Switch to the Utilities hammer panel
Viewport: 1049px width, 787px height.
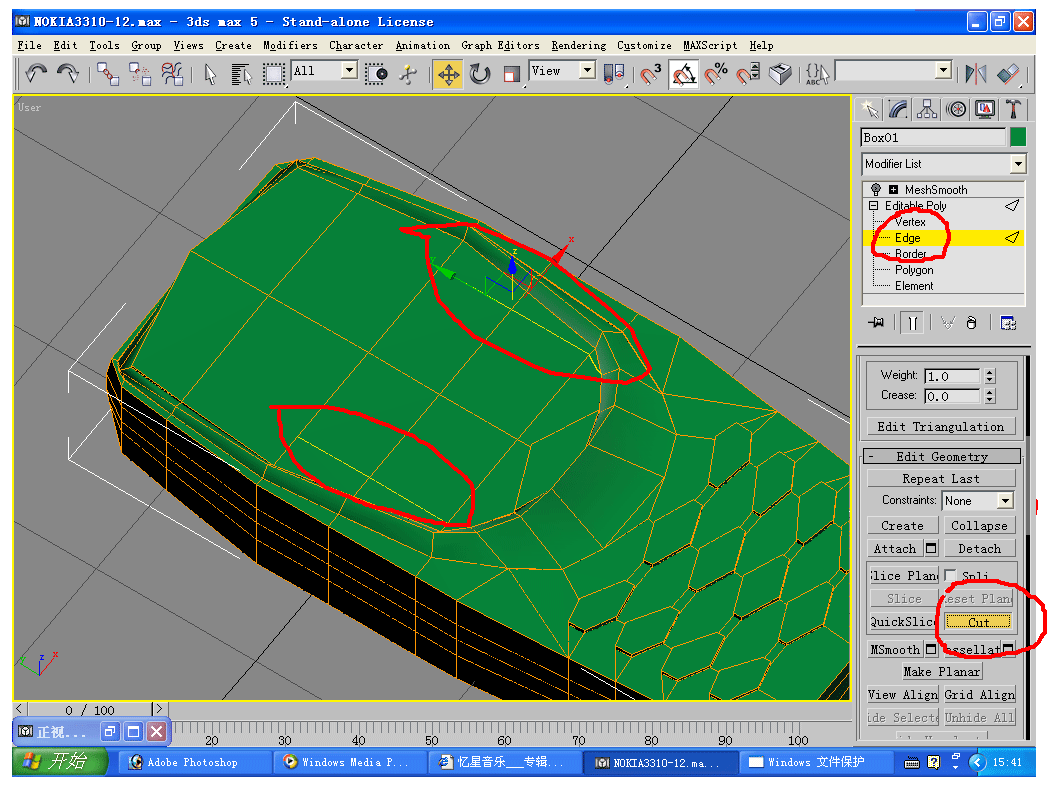pos(1014,109)
